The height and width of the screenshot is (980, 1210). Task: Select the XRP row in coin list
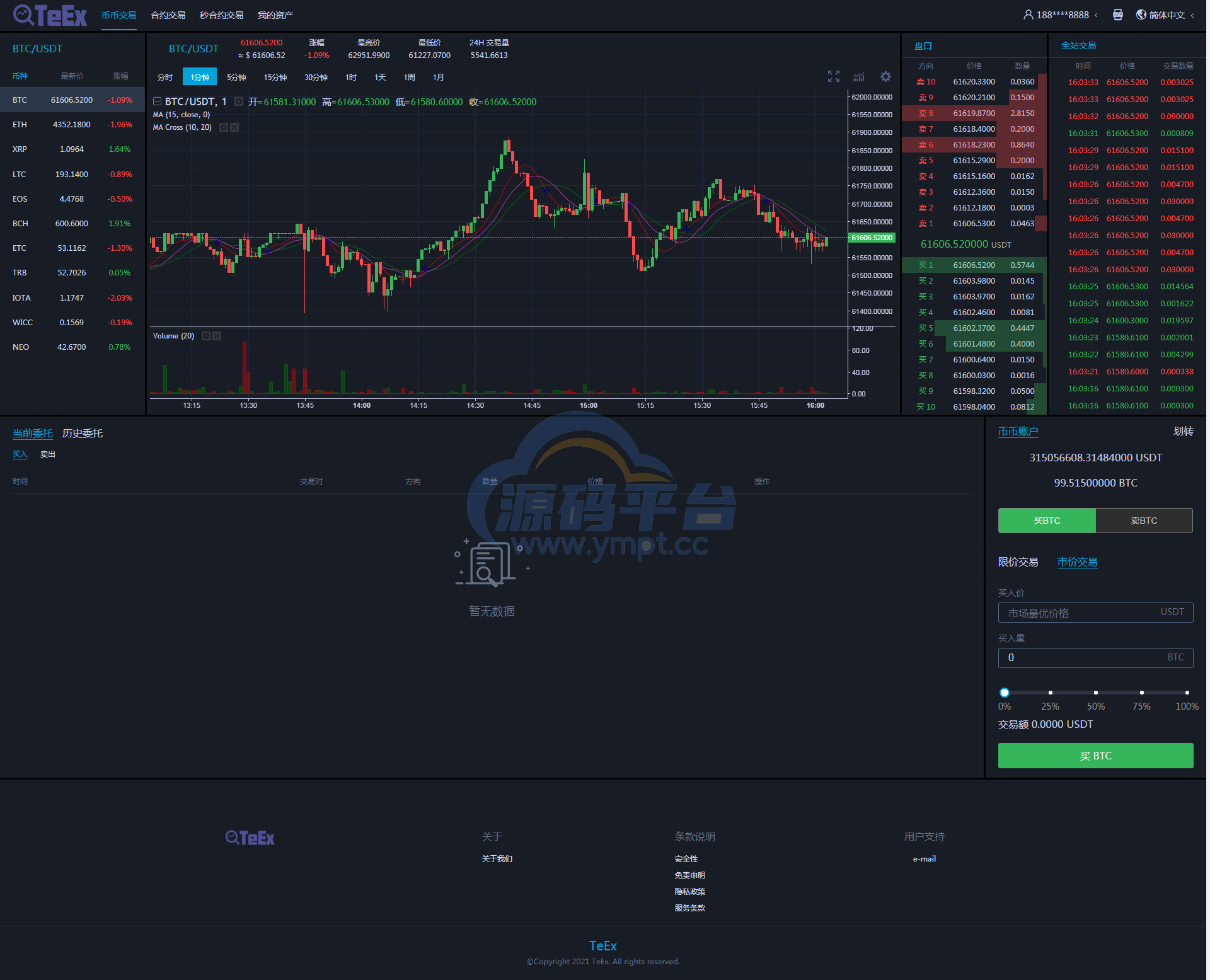click(x=72, y=149)
